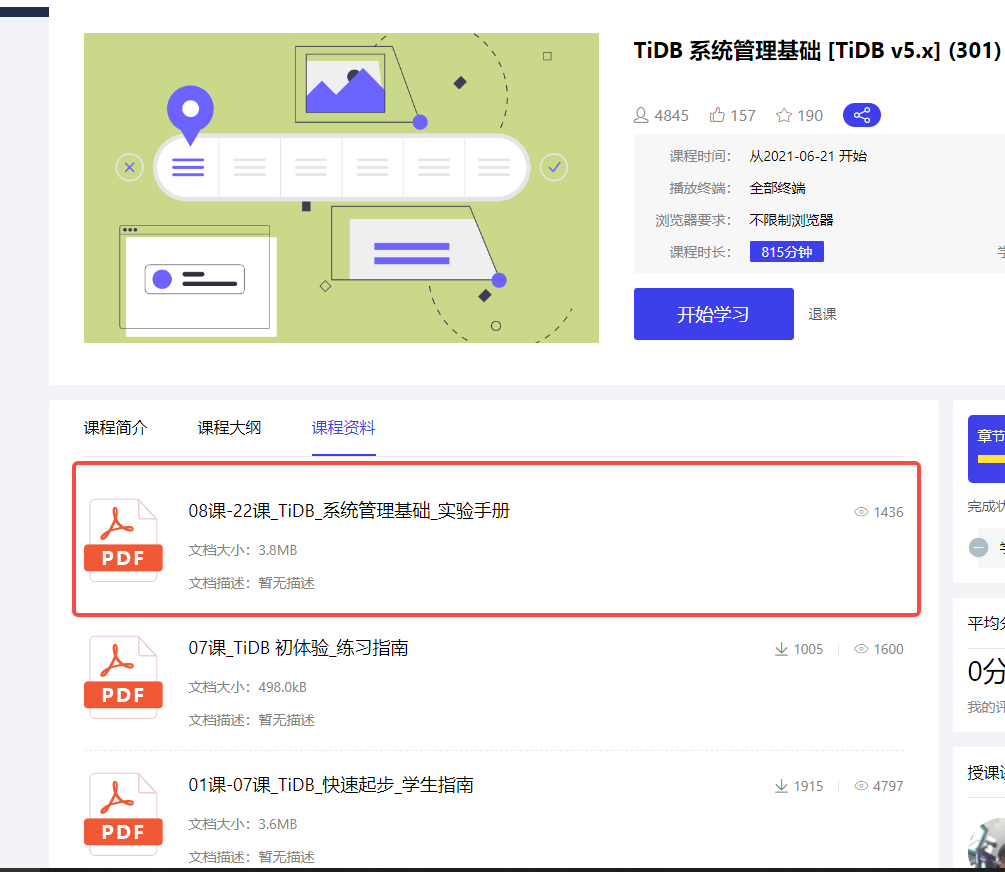Click download count 1005
Screen dimensions: 1005x872
(808, 649)
